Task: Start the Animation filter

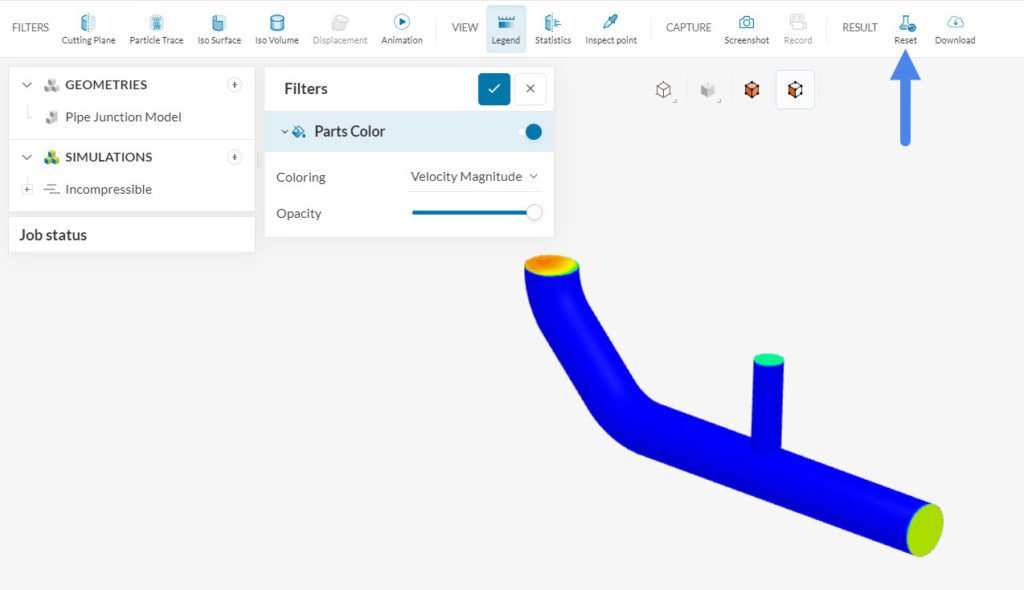Action: (x=401, y=28)
